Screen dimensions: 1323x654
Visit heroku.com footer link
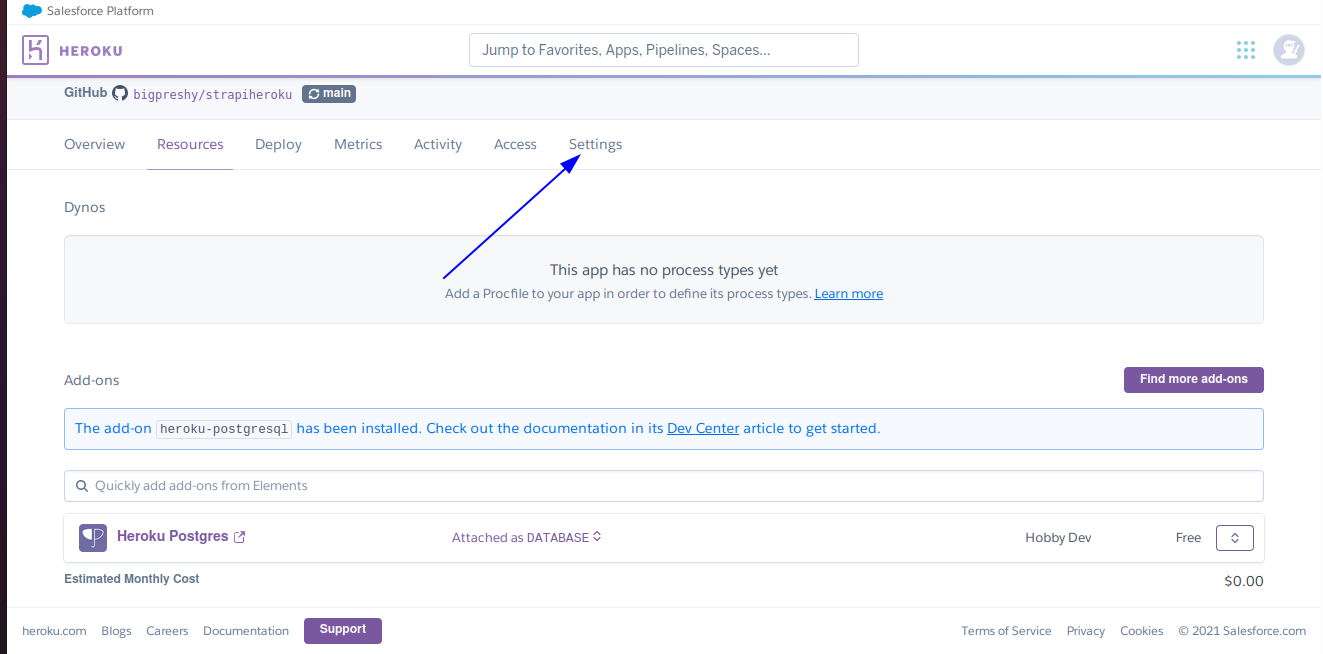54,631
